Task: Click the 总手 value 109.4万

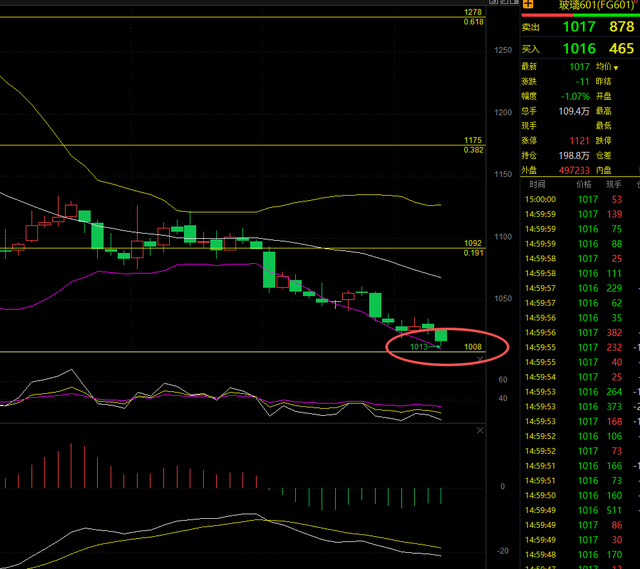Action: coord(574,111)
